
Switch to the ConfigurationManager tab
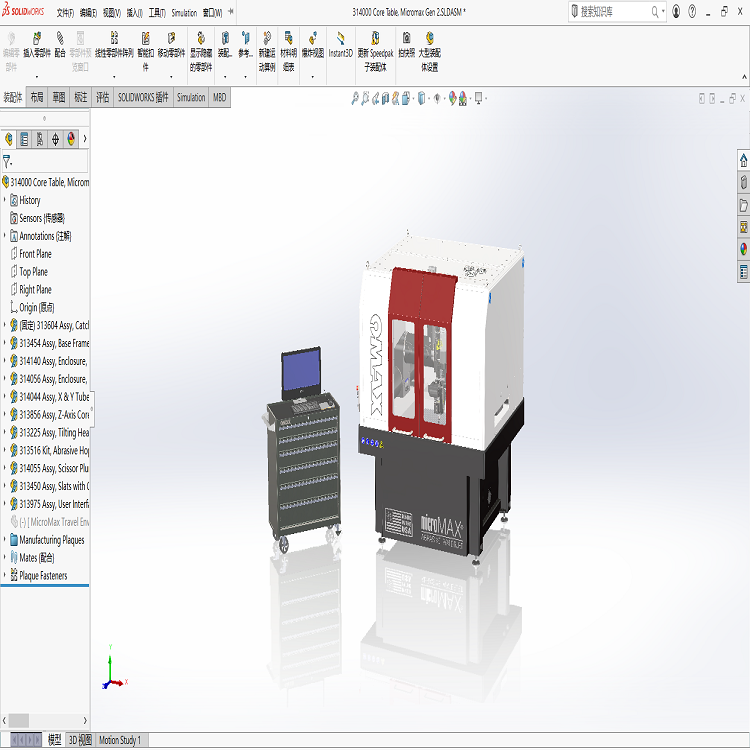coord(40,139)
